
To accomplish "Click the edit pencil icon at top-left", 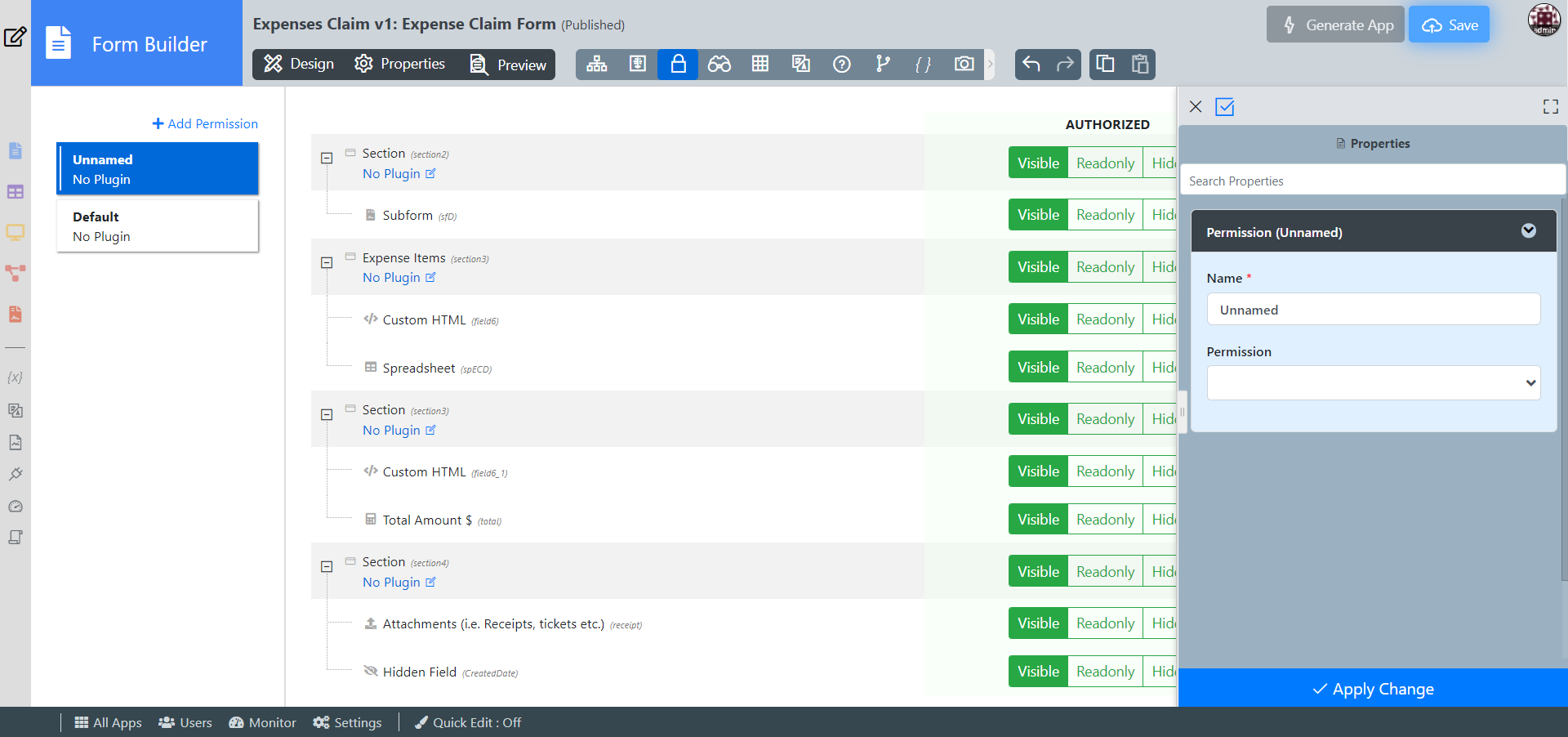I will click(x=16, y=37).
